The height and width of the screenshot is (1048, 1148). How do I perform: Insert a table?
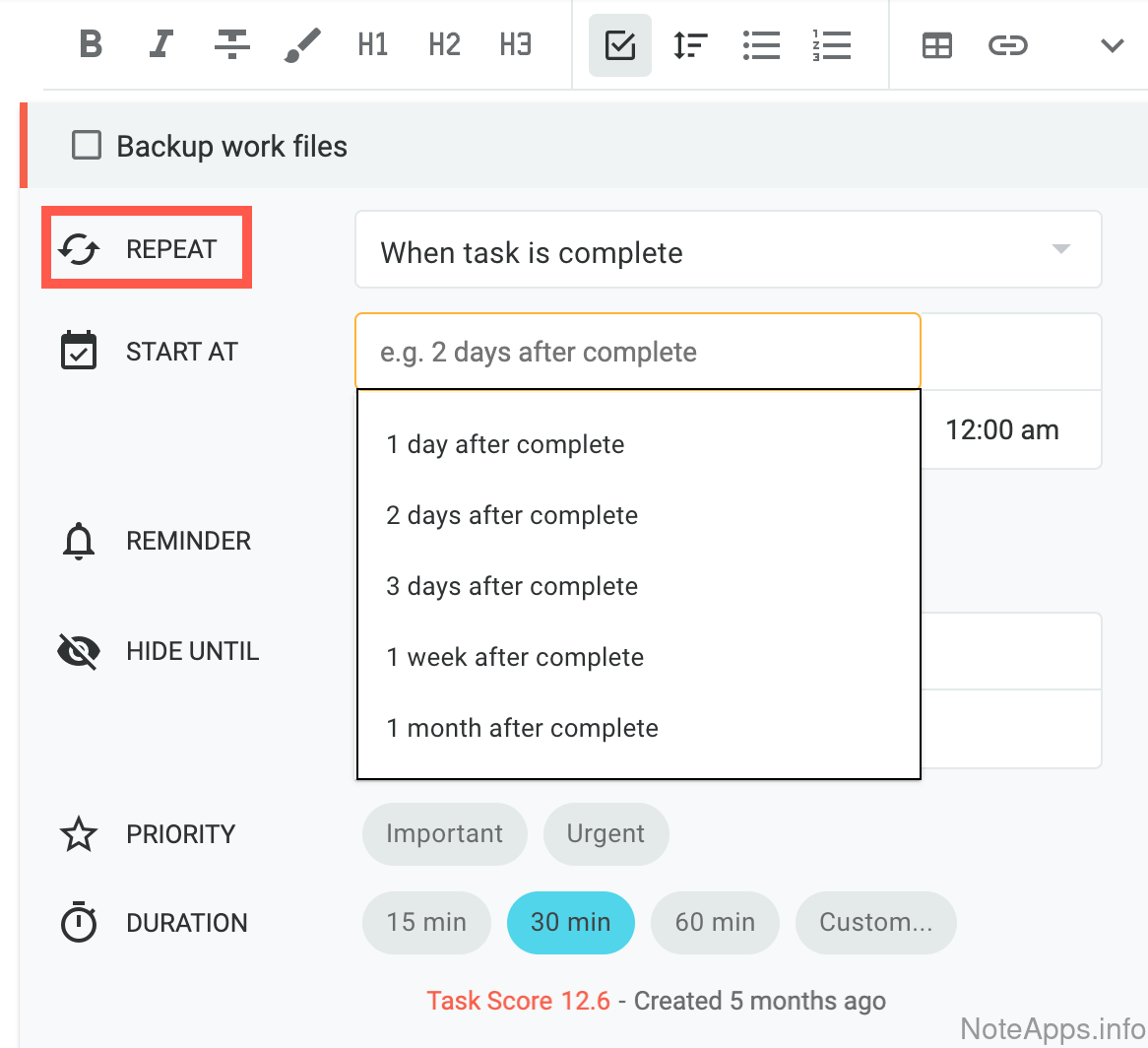[x=936, y=45]
